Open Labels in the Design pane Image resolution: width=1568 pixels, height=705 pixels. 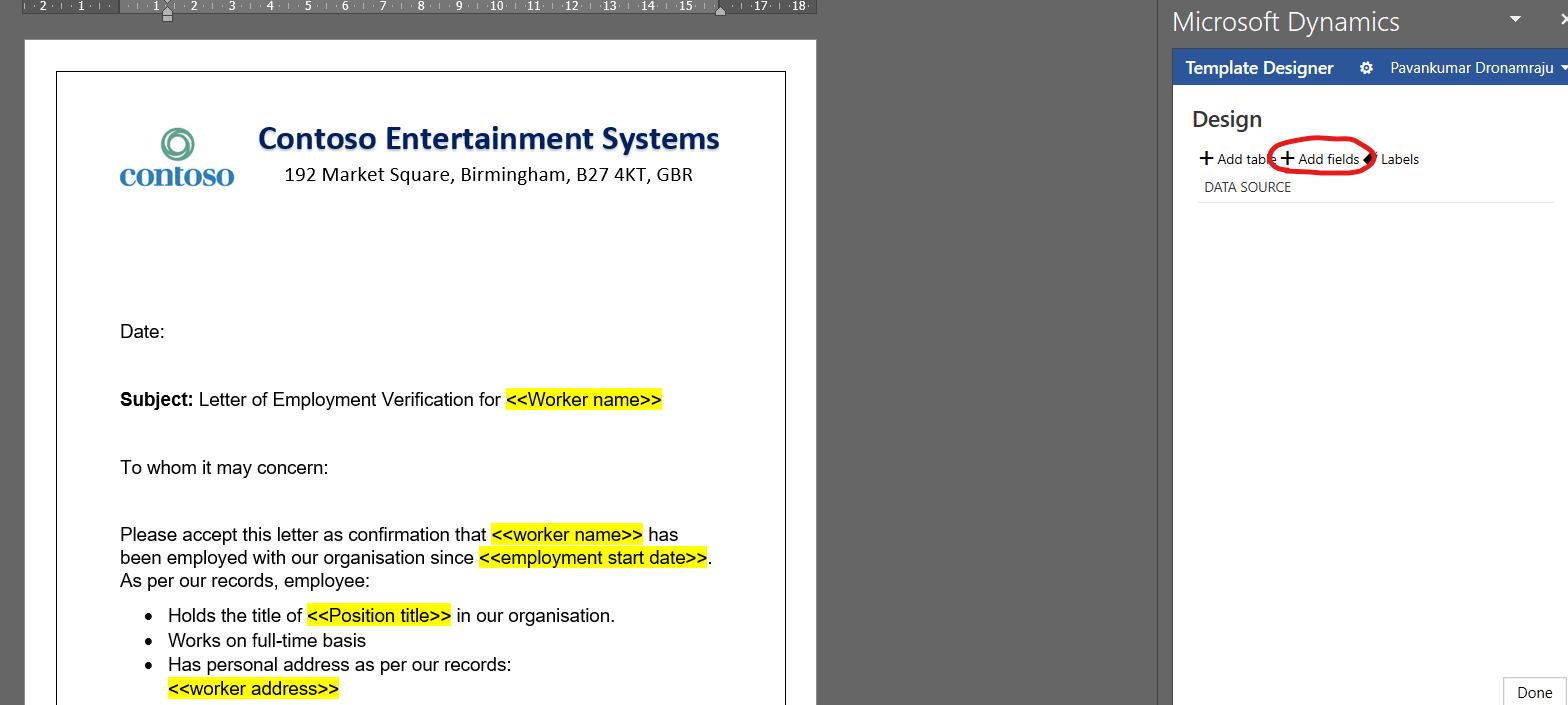[x=1398, y=159]
